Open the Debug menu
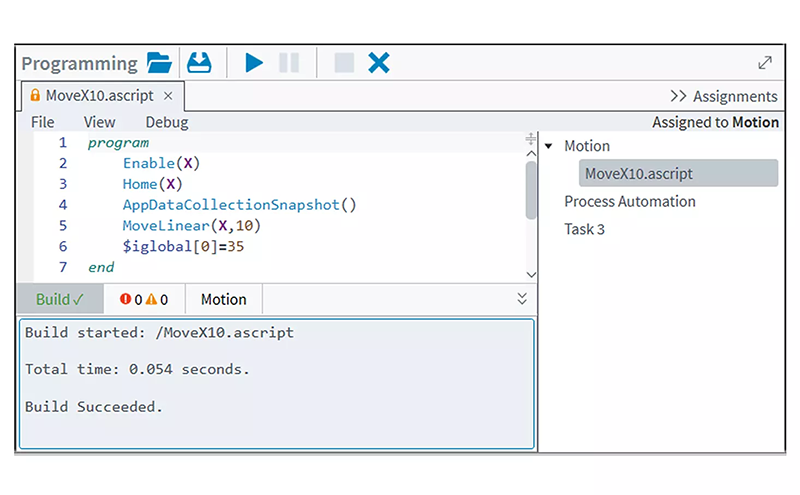 point(166,122)
